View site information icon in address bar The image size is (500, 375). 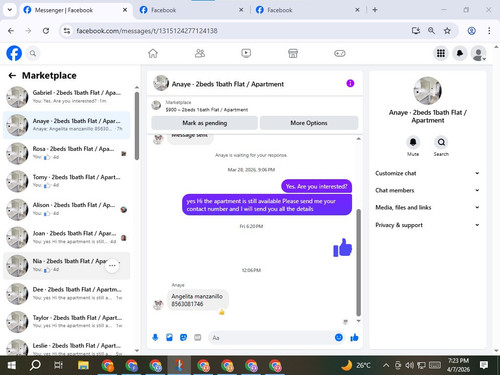click(67, 31)
